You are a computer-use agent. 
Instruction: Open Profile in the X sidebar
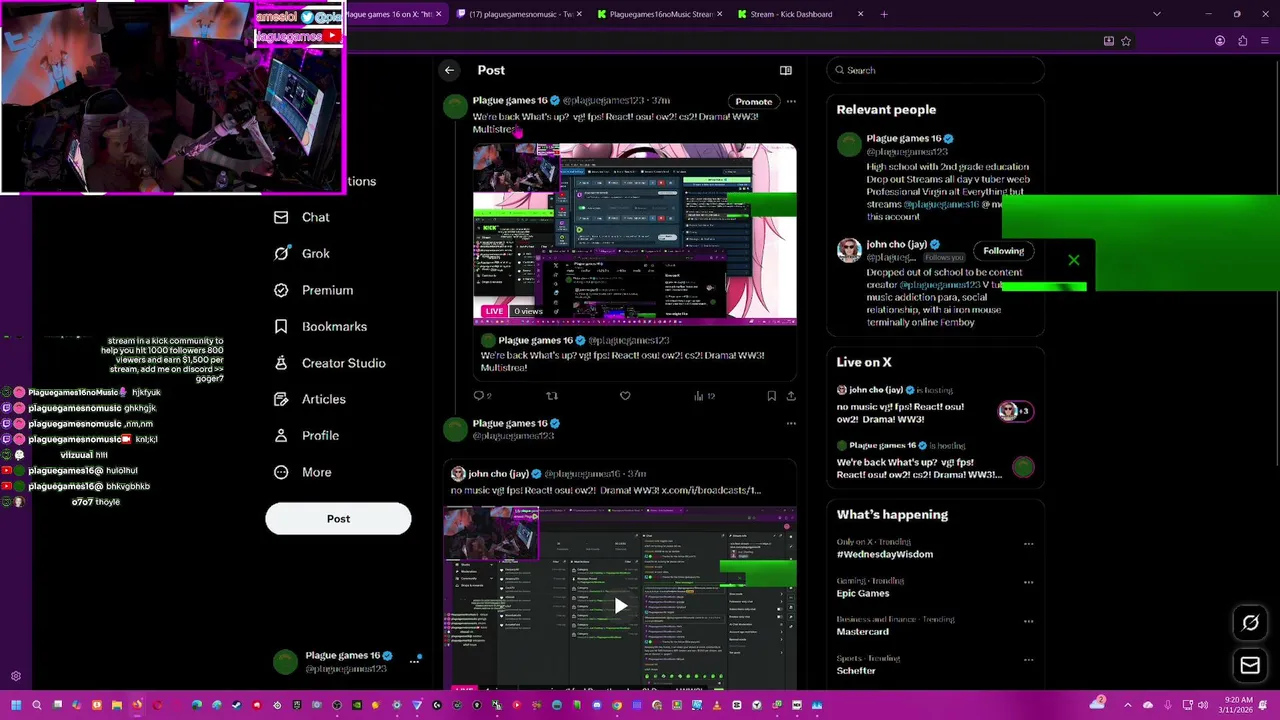pyautogui.click(x=307, y=436)
